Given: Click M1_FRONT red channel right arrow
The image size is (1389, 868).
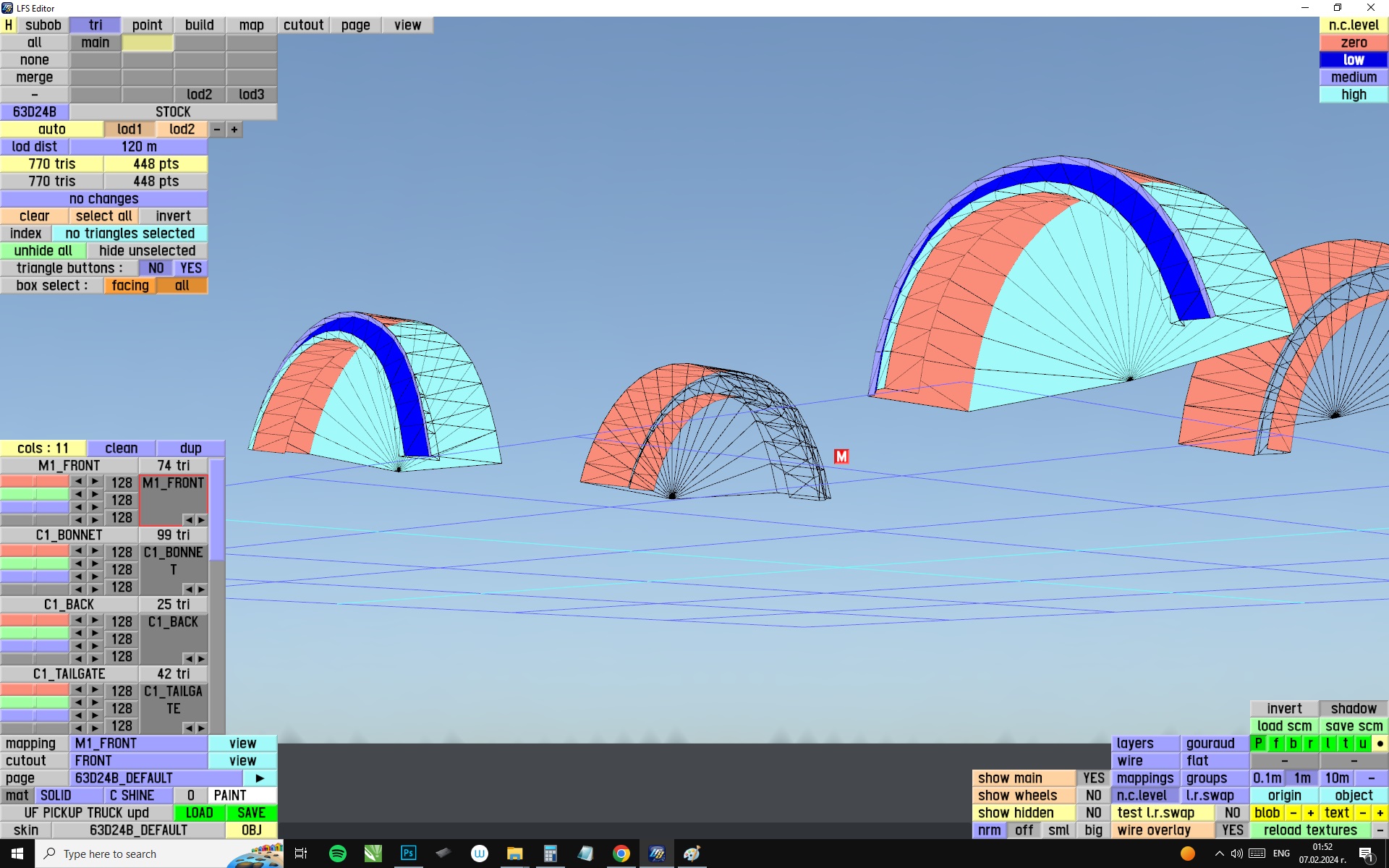Looking at the screenshot, I should click(x=95, y=482).
